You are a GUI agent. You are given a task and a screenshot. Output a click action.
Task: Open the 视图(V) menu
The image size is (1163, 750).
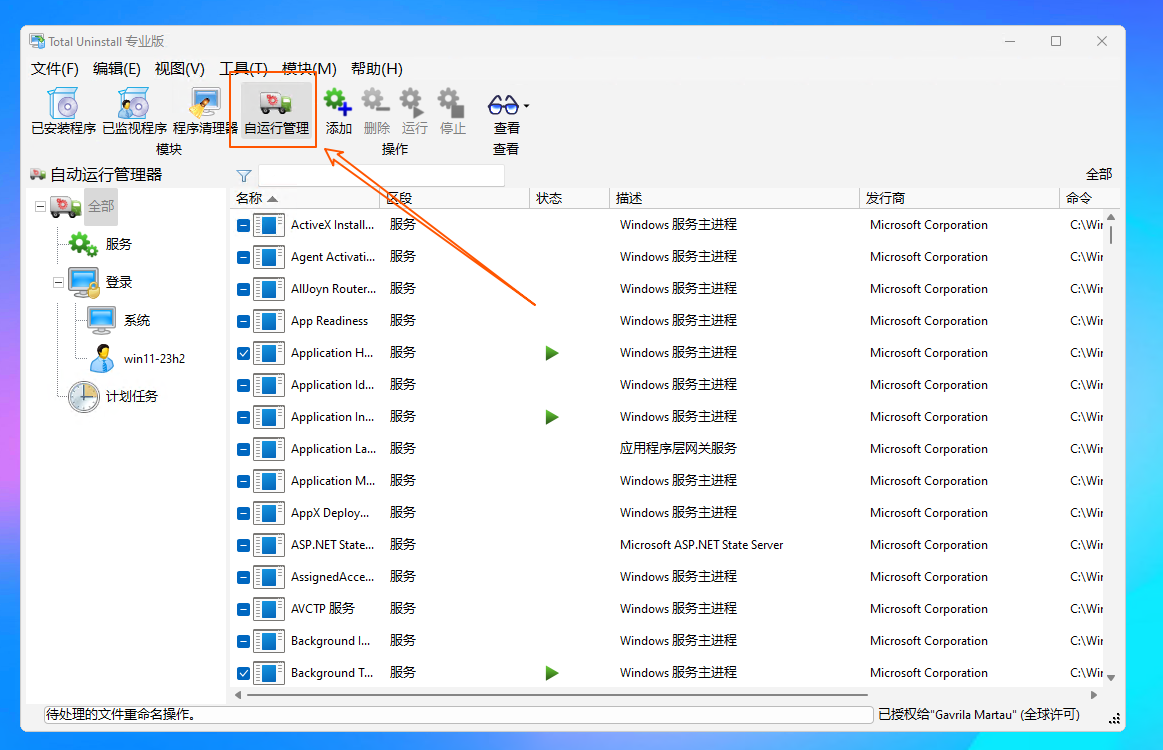[x=179, y=69]
